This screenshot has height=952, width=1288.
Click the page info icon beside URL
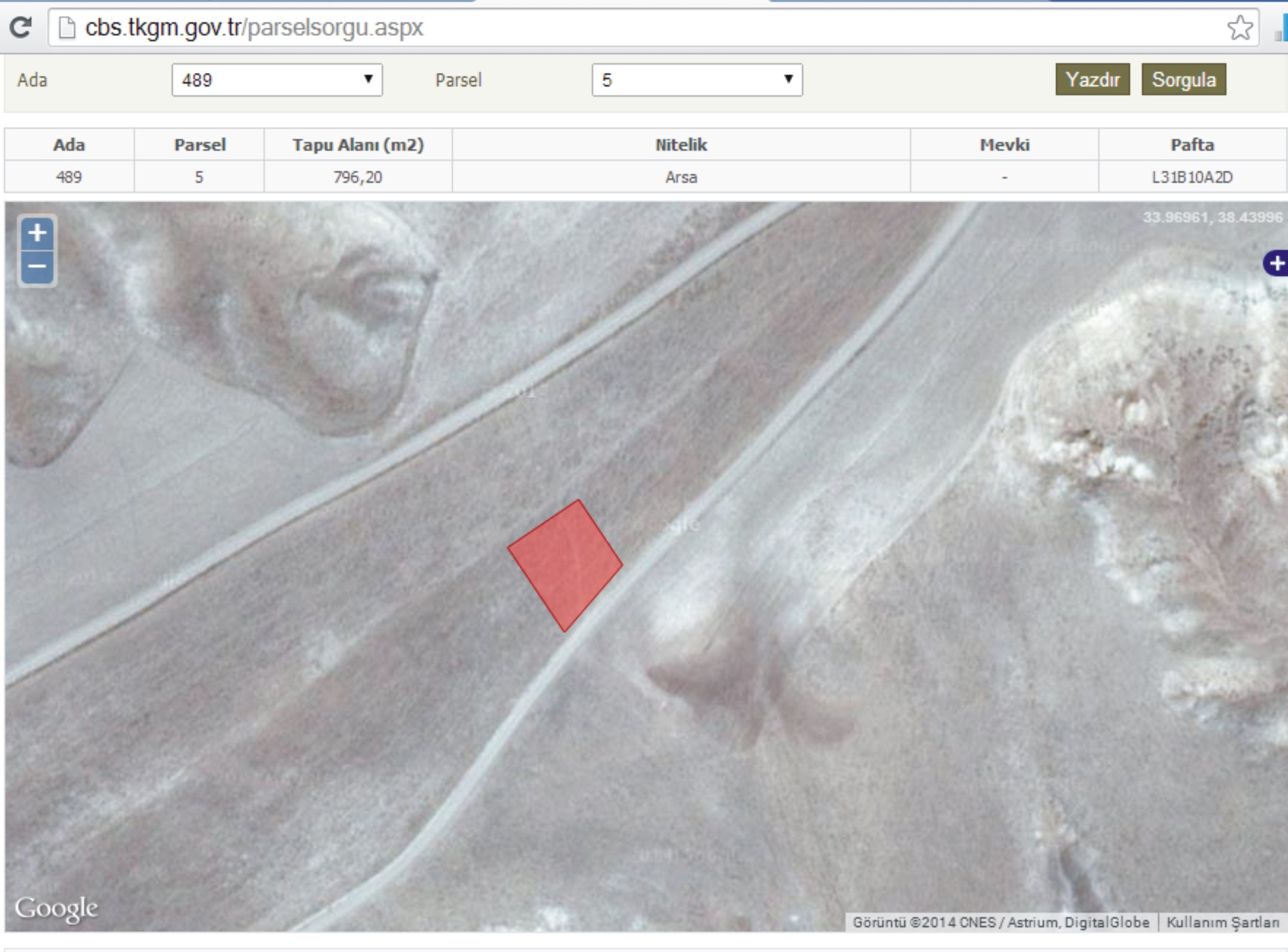(67, 27)
